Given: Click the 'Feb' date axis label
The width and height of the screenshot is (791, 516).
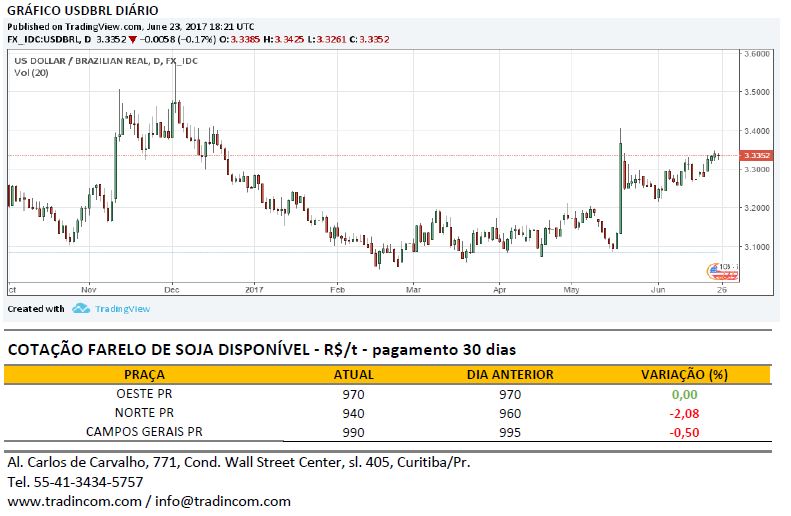Looking at the screenshot, I should pos(337,290).
